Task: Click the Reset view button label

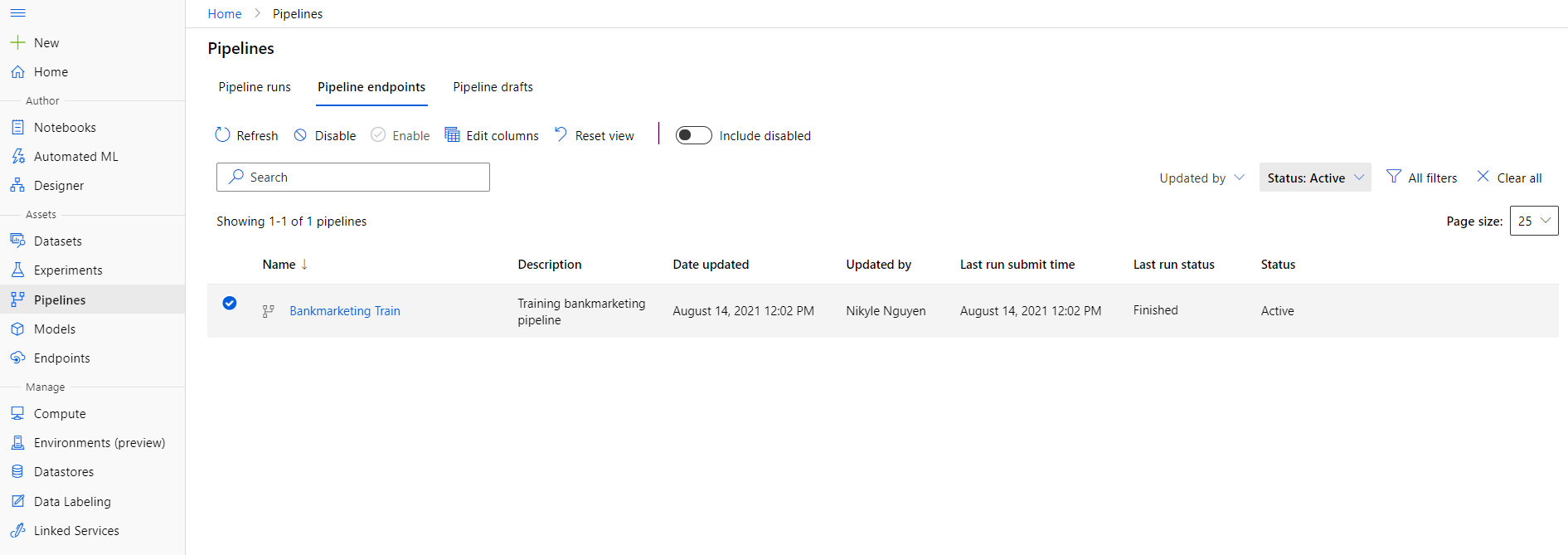Action: pos(604,136)
